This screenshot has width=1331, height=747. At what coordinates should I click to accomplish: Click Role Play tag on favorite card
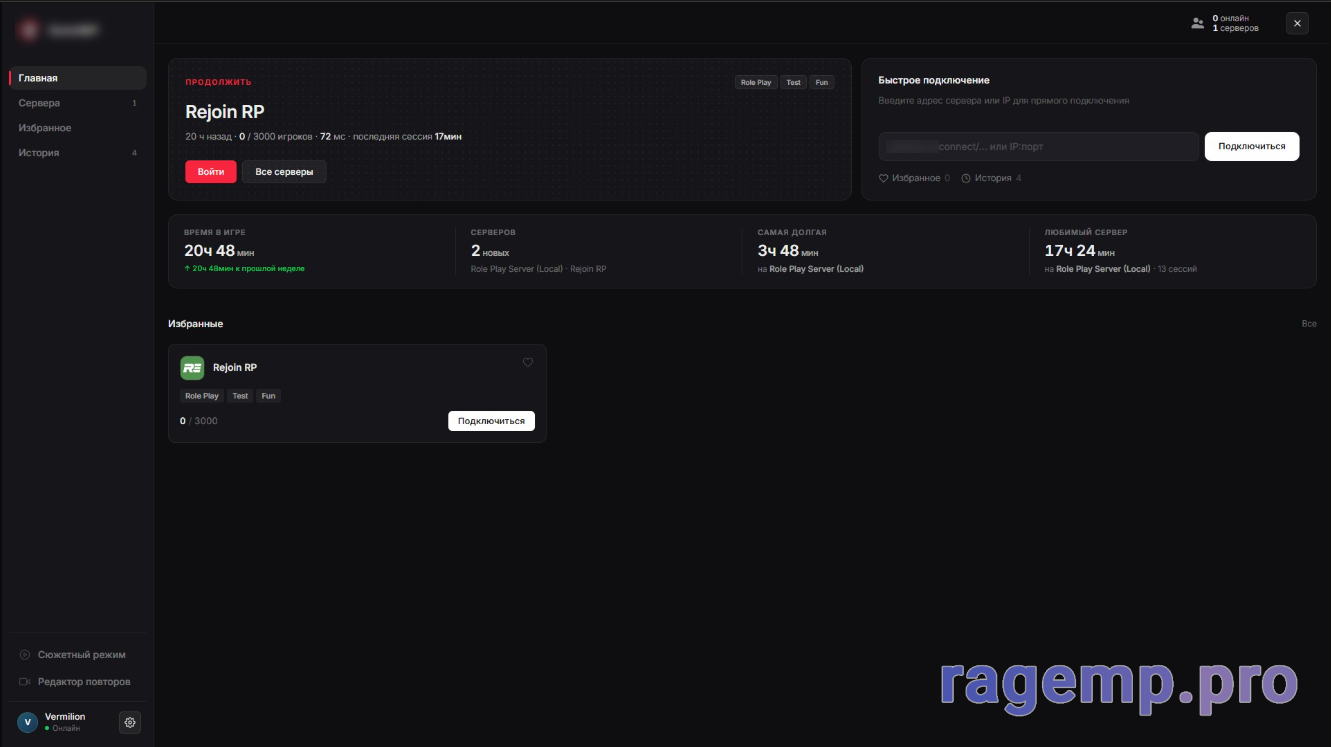pyautogui.click(x=202, y=396)
